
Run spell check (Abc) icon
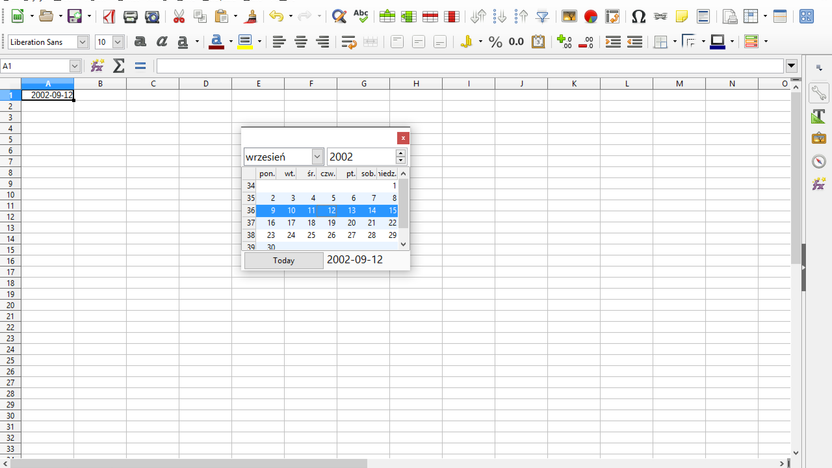point(361,16)
